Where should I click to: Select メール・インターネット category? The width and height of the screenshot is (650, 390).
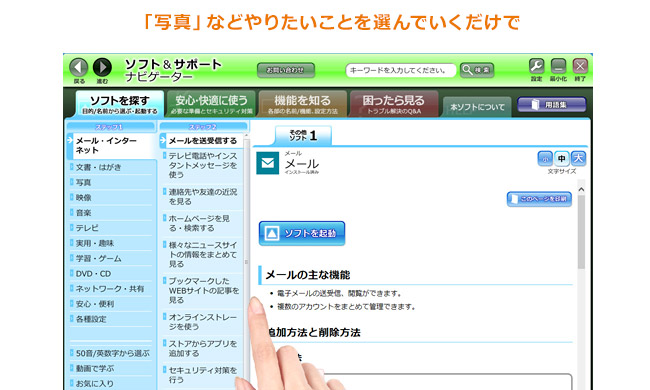point(111,146)
